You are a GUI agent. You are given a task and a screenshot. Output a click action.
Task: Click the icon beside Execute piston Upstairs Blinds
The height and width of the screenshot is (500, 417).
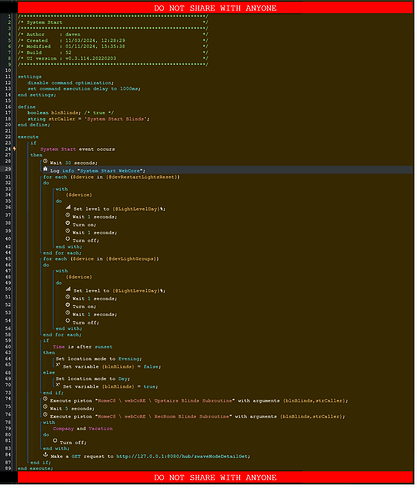point(45,399)
